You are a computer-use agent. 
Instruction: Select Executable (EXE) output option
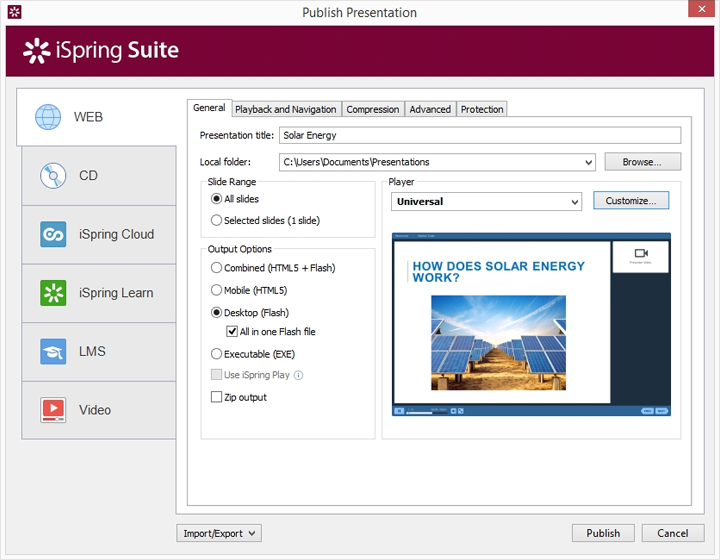216,354
